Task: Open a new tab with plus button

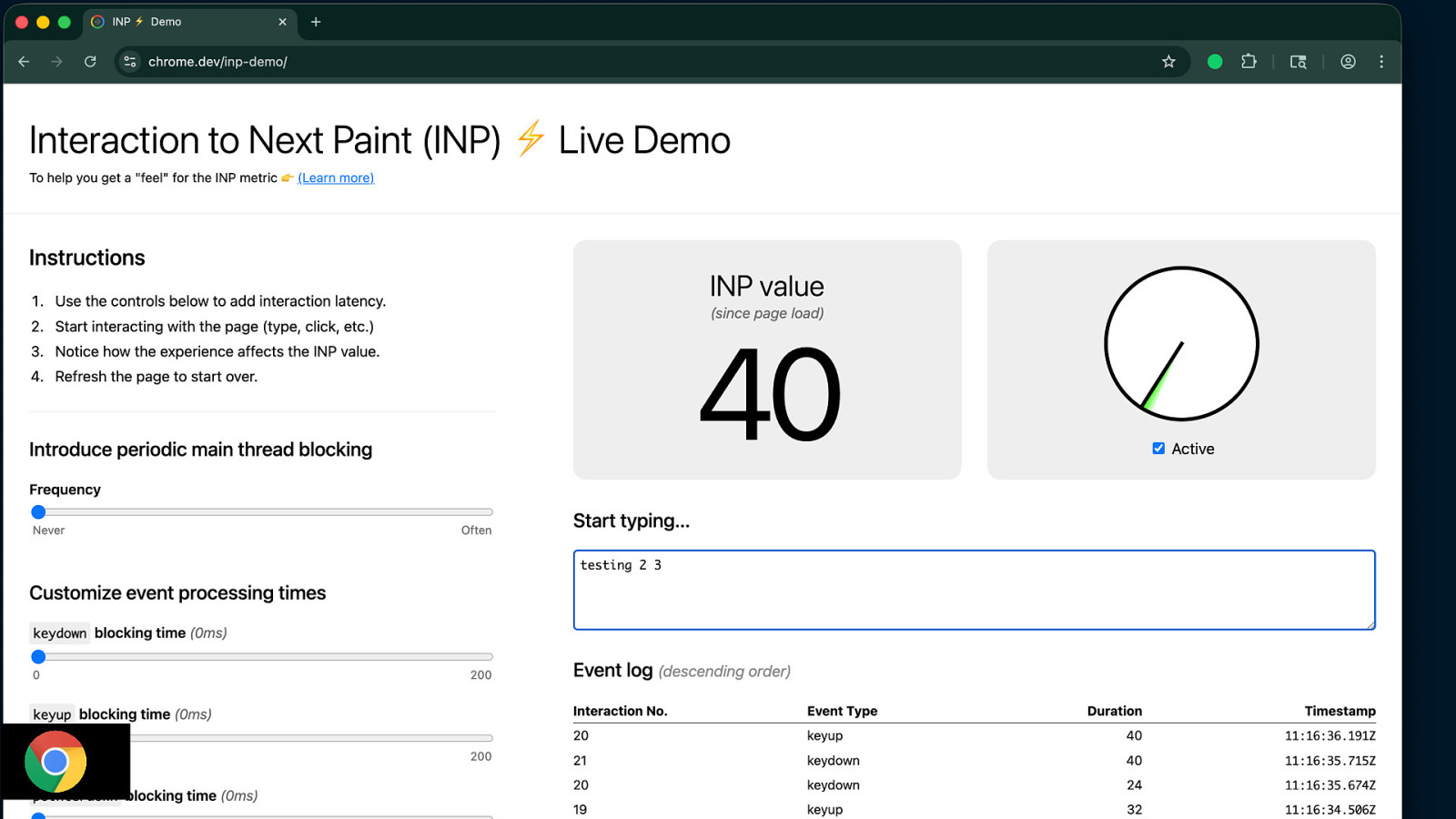Action: tap(316, 22)
